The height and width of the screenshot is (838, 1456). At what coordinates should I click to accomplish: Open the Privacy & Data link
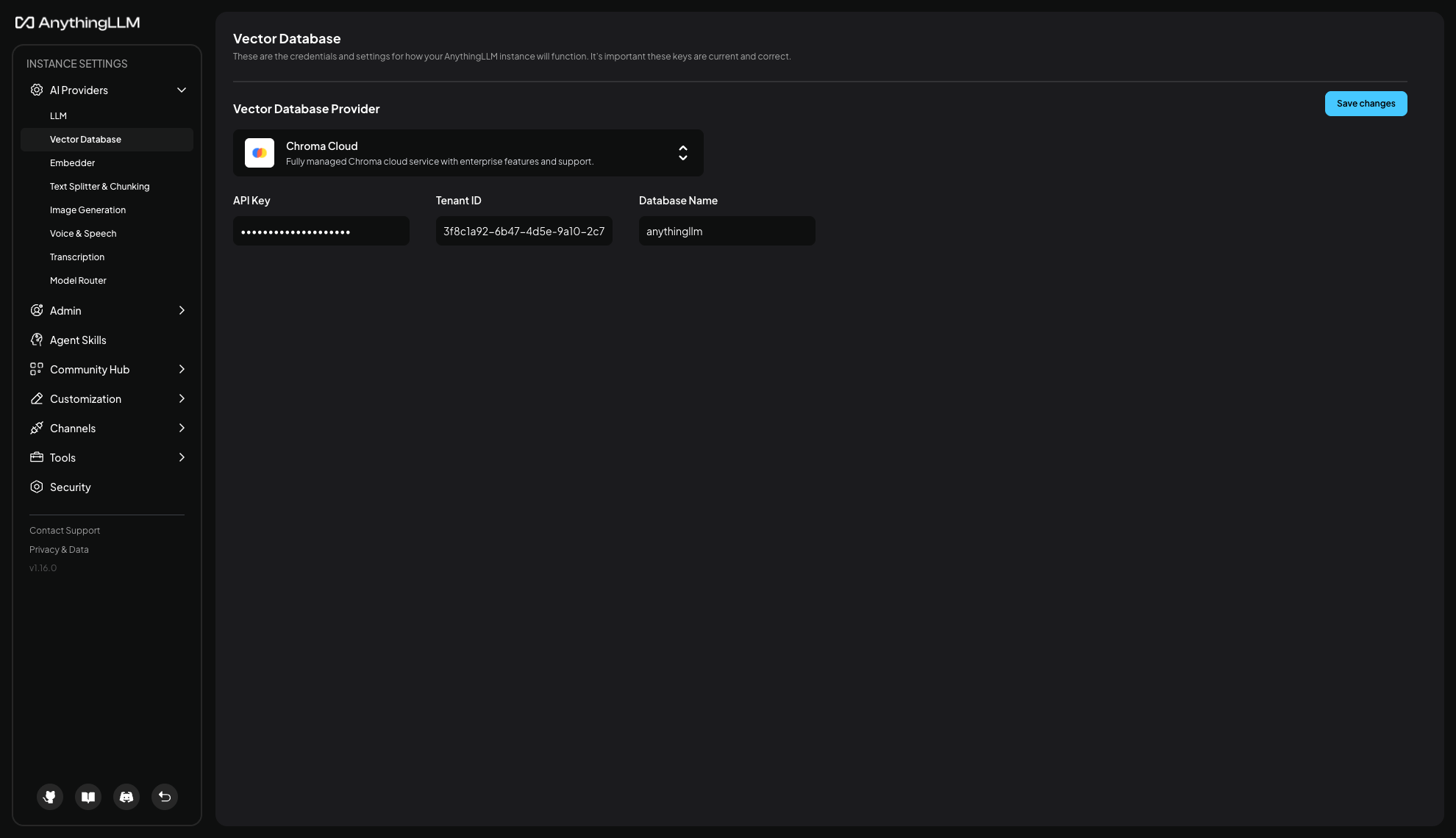(59, 550)
